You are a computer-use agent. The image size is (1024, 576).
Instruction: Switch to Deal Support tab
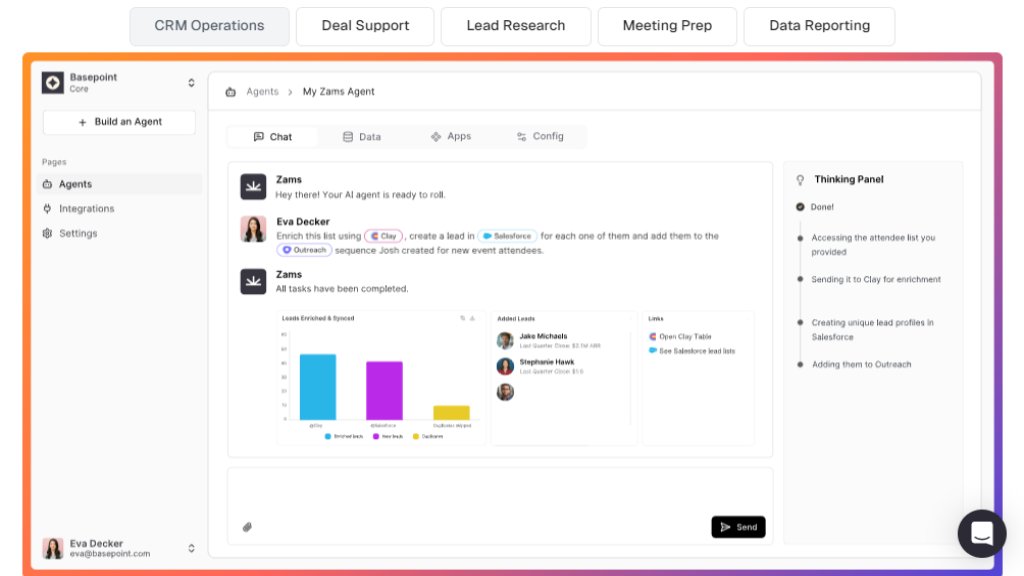365,26
